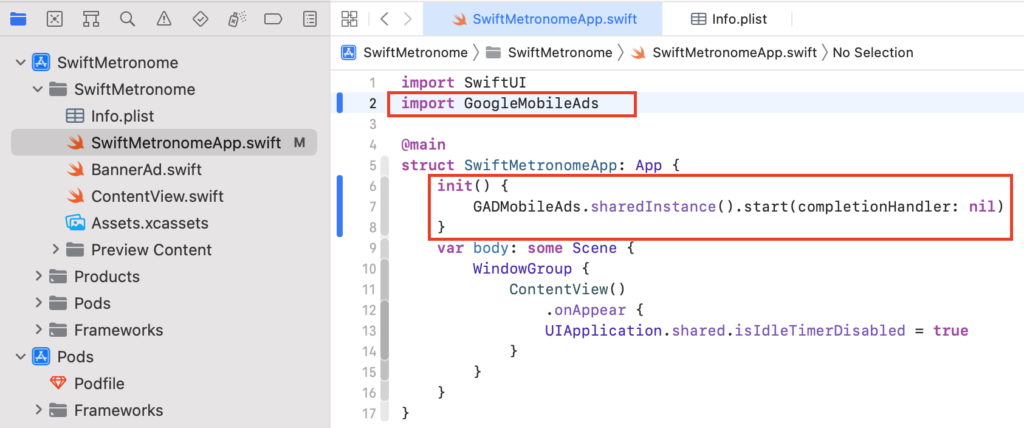Image resolution: width=1024 pixels, height=428 pixels.
Task: Expand Frameworks folder under Pods project
Action: pos(39,410)
